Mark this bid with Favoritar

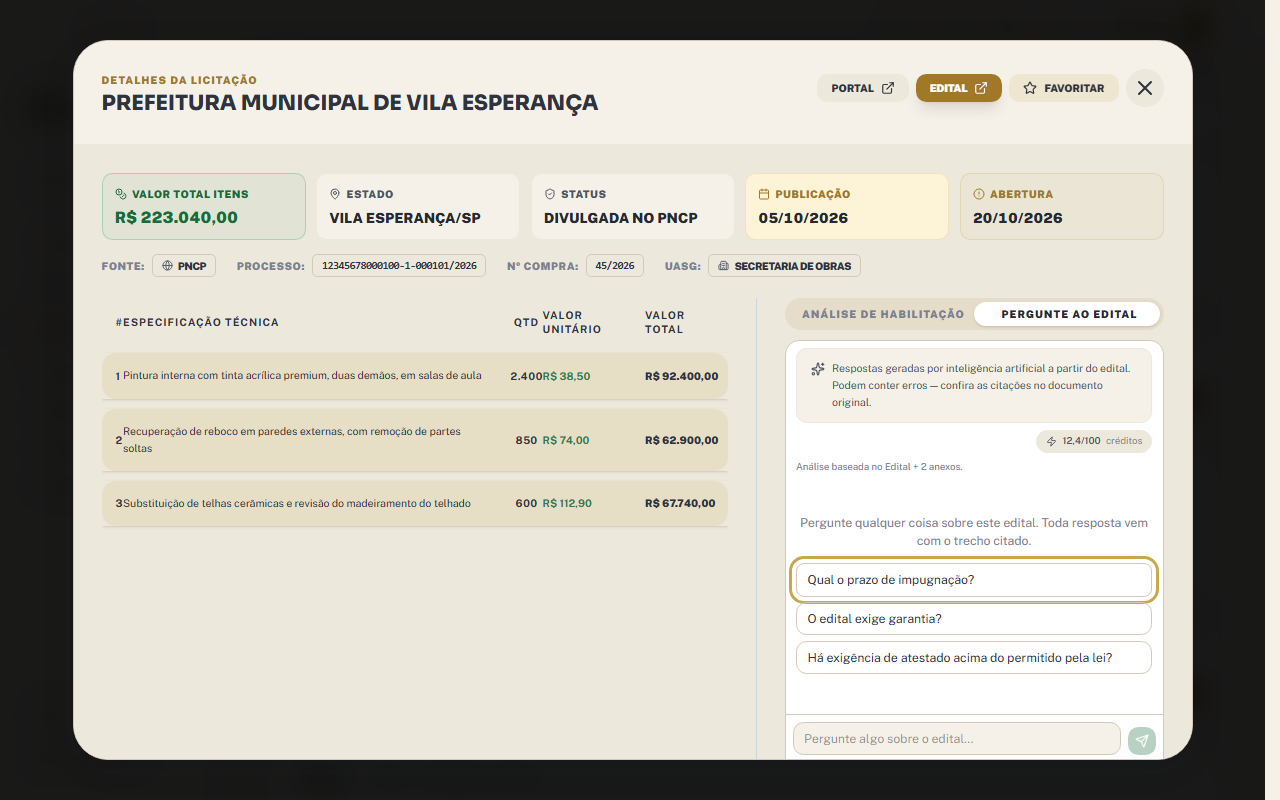(1063, 88)
